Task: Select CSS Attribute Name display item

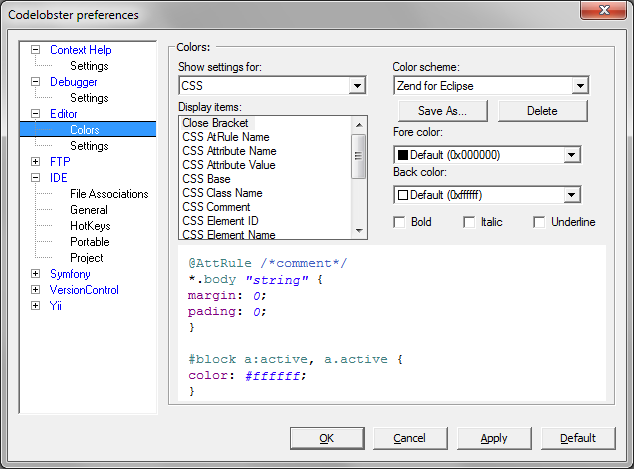Action: pos(229,151)
